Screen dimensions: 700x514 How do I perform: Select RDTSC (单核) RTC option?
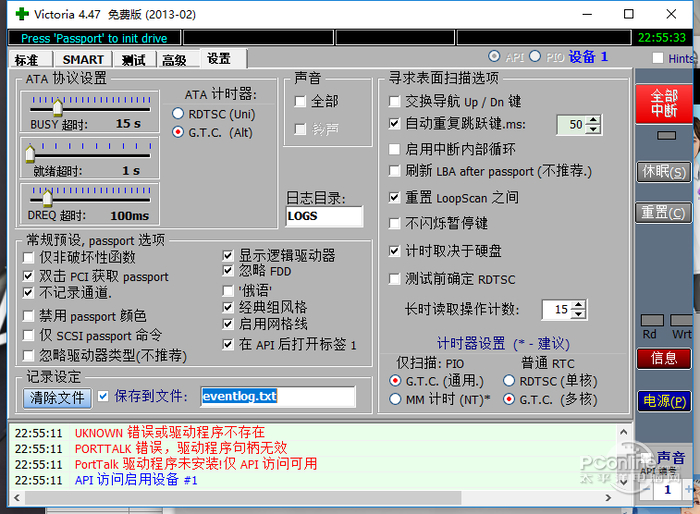point(509,380)
